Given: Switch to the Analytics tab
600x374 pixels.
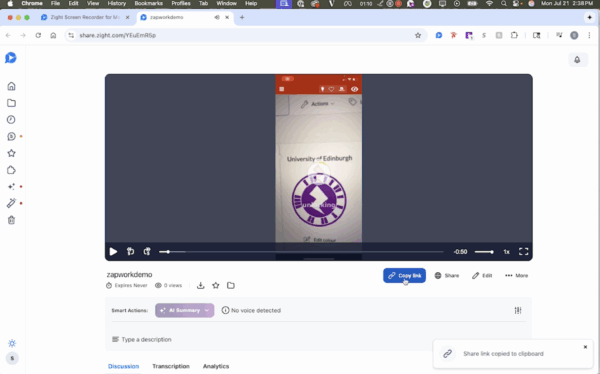Looking at the screenshot, I should (216, 366).
